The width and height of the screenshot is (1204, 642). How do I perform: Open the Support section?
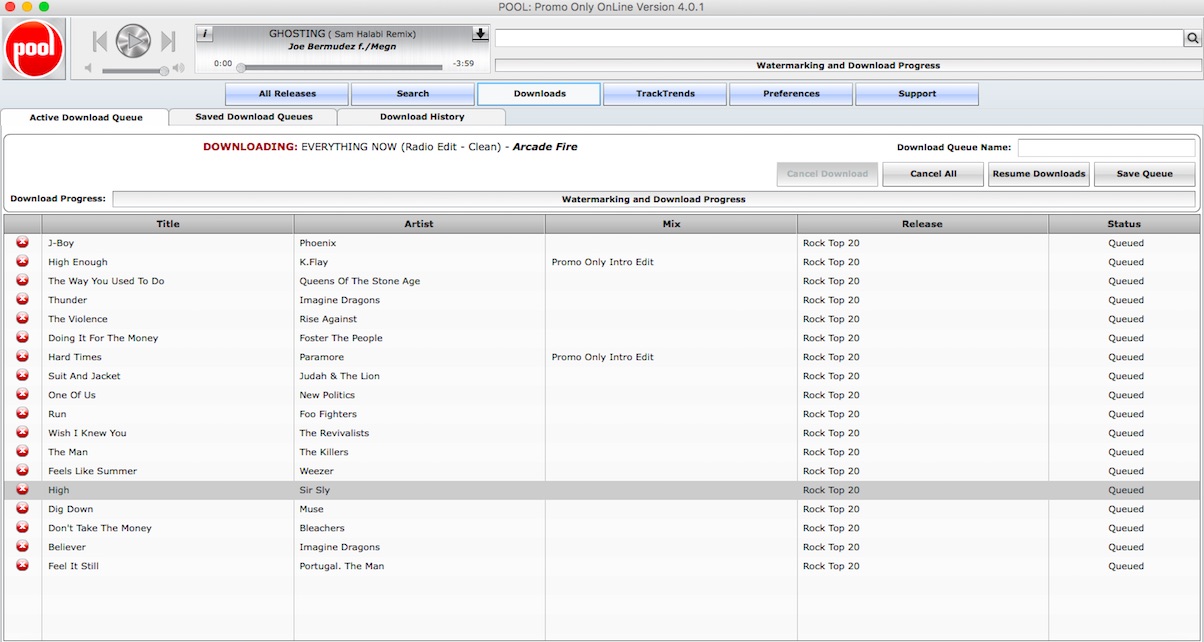[917, 94]
